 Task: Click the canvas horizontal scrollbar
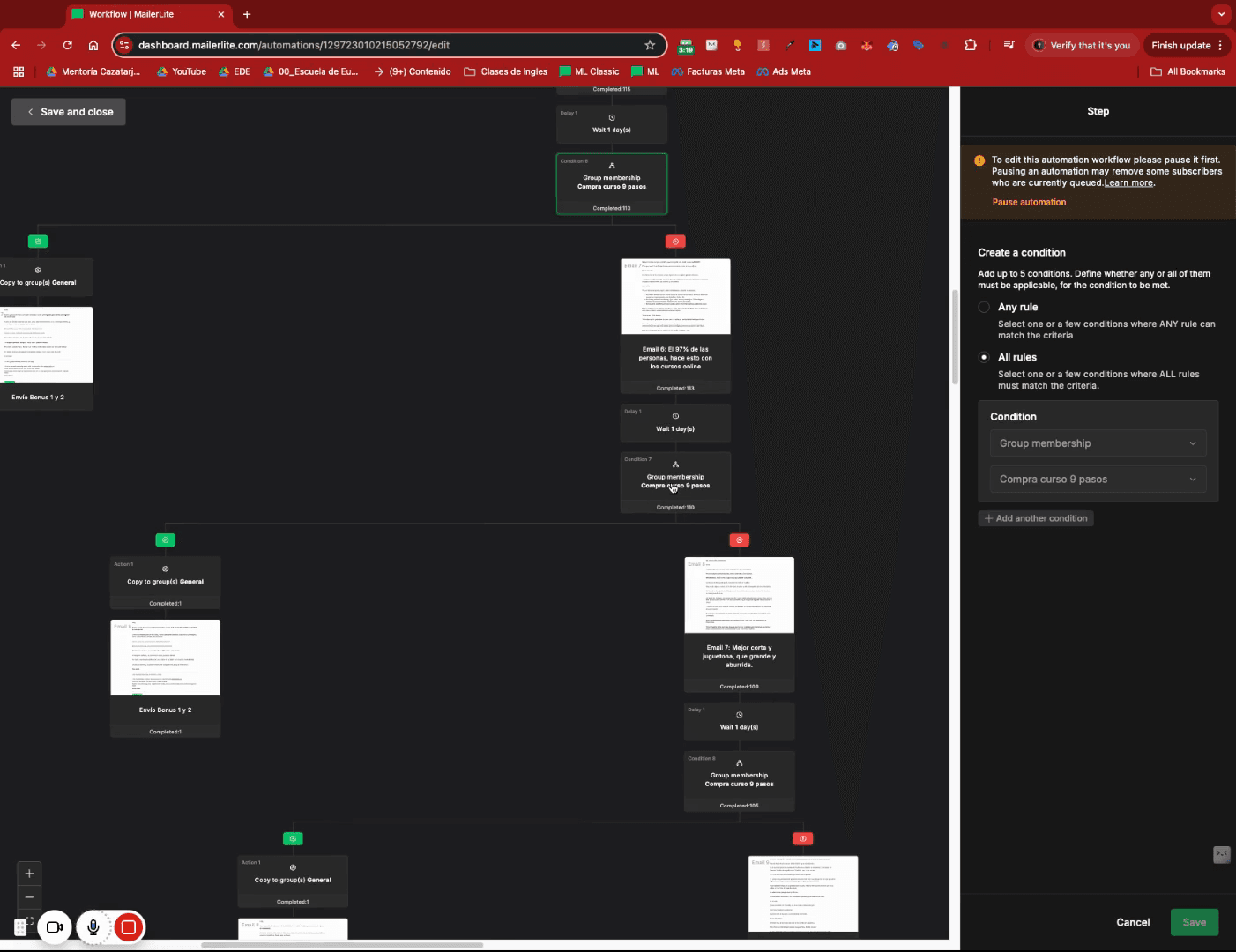342,945
